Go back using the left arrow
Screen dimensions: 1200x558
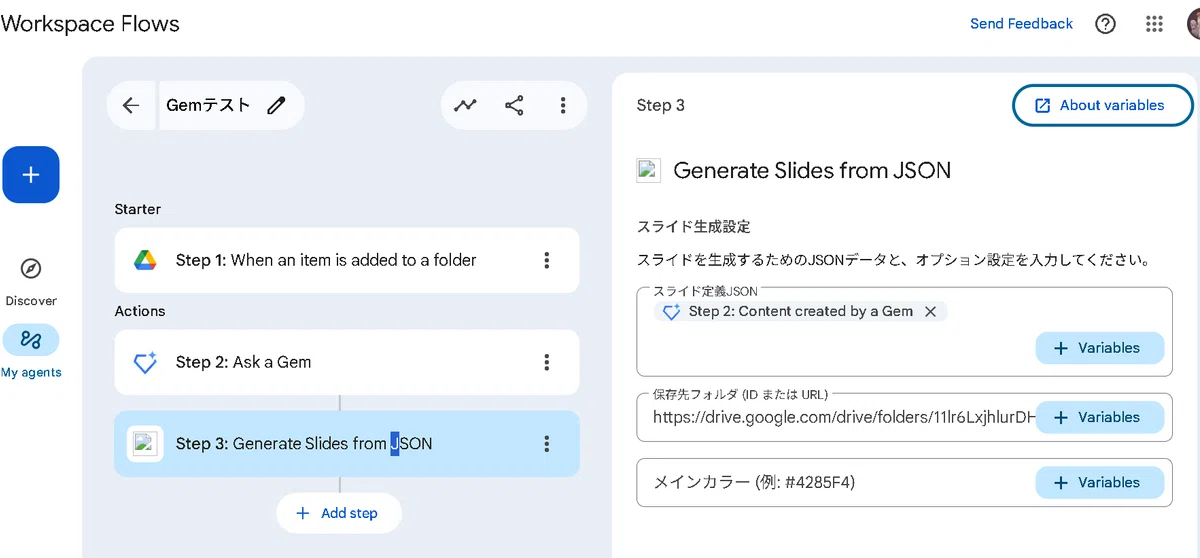(x=131, y=105)
